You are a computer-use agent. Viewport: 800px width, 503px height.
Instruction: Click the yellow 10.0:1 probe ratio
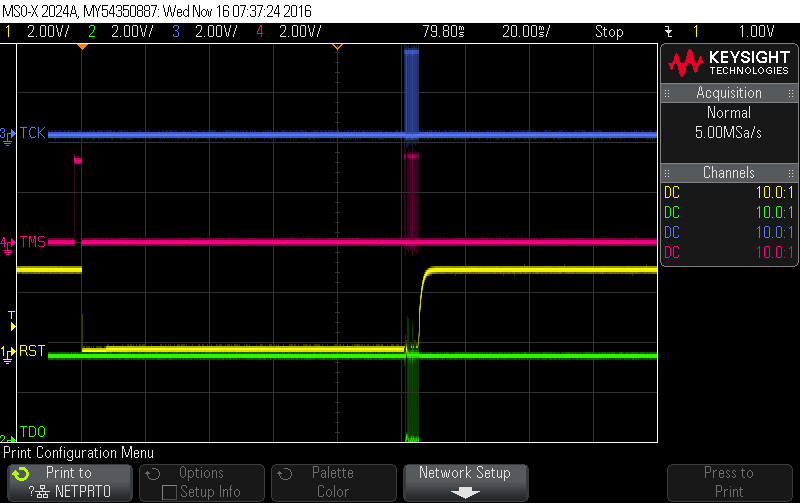click(774, 193)
